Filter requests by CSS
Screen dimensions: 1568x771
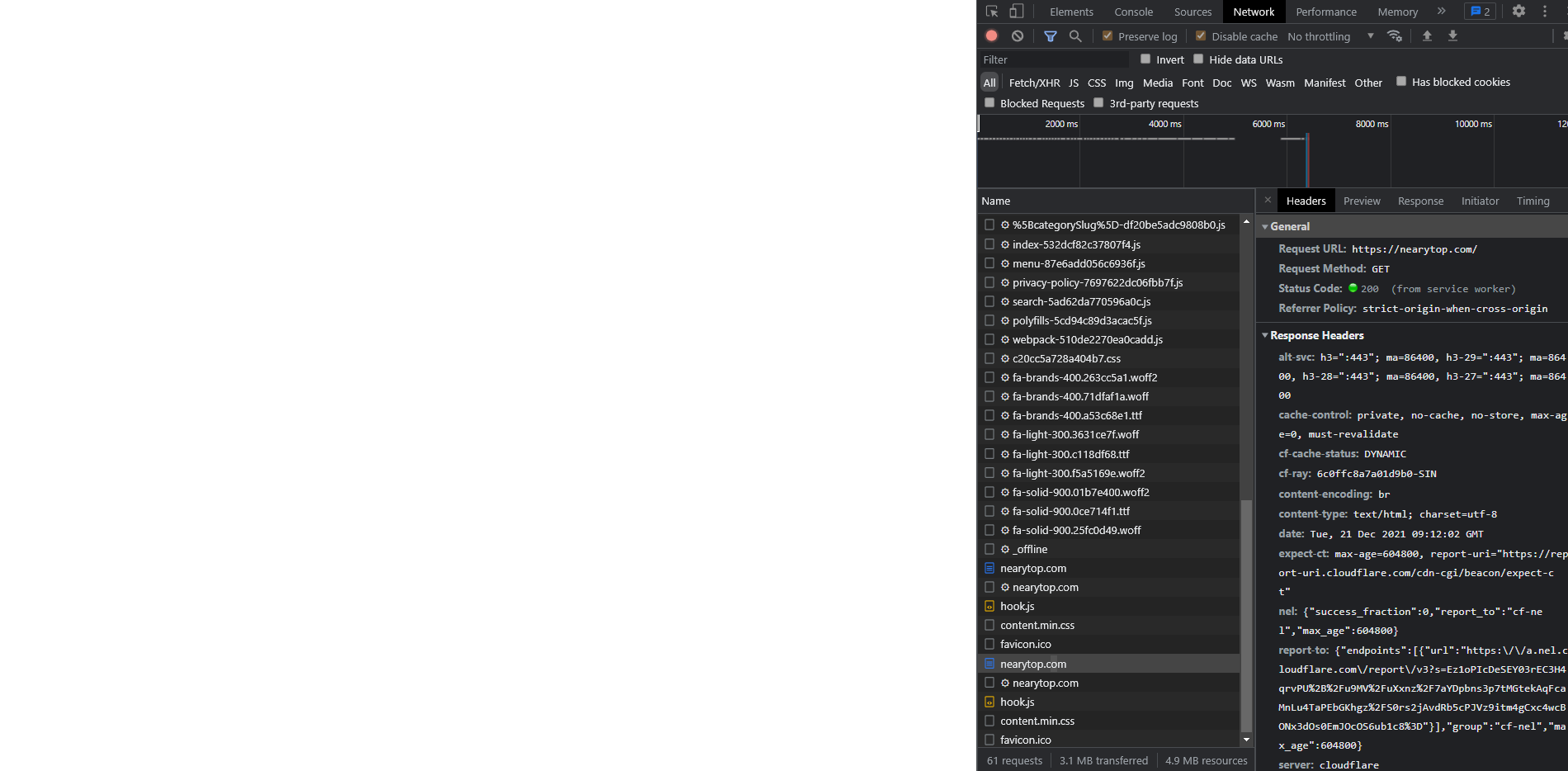pyautogui.click(x=1097, y=83)
